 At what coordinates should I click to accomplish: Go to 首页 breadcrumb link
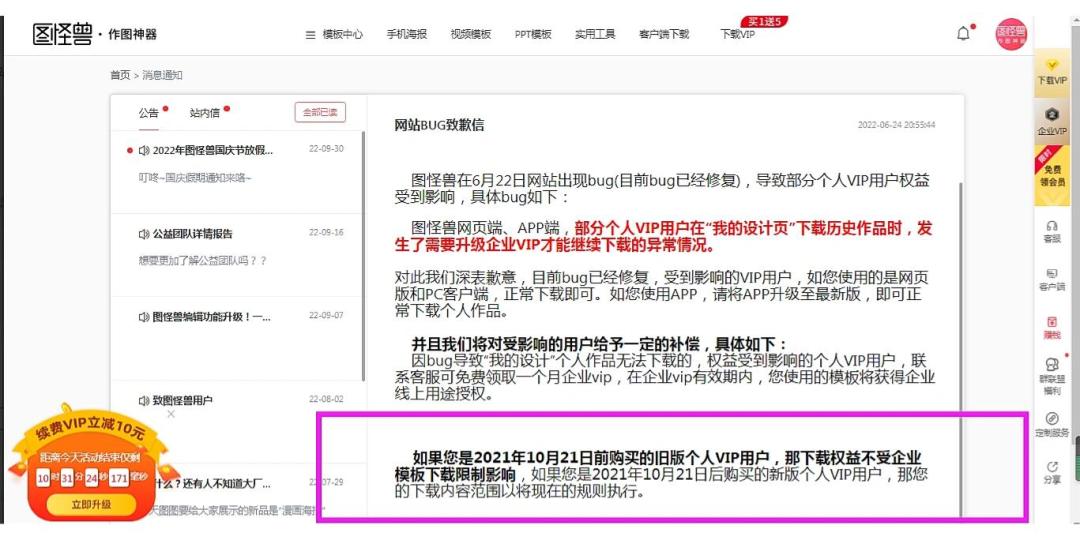click(x=120, y=75)
